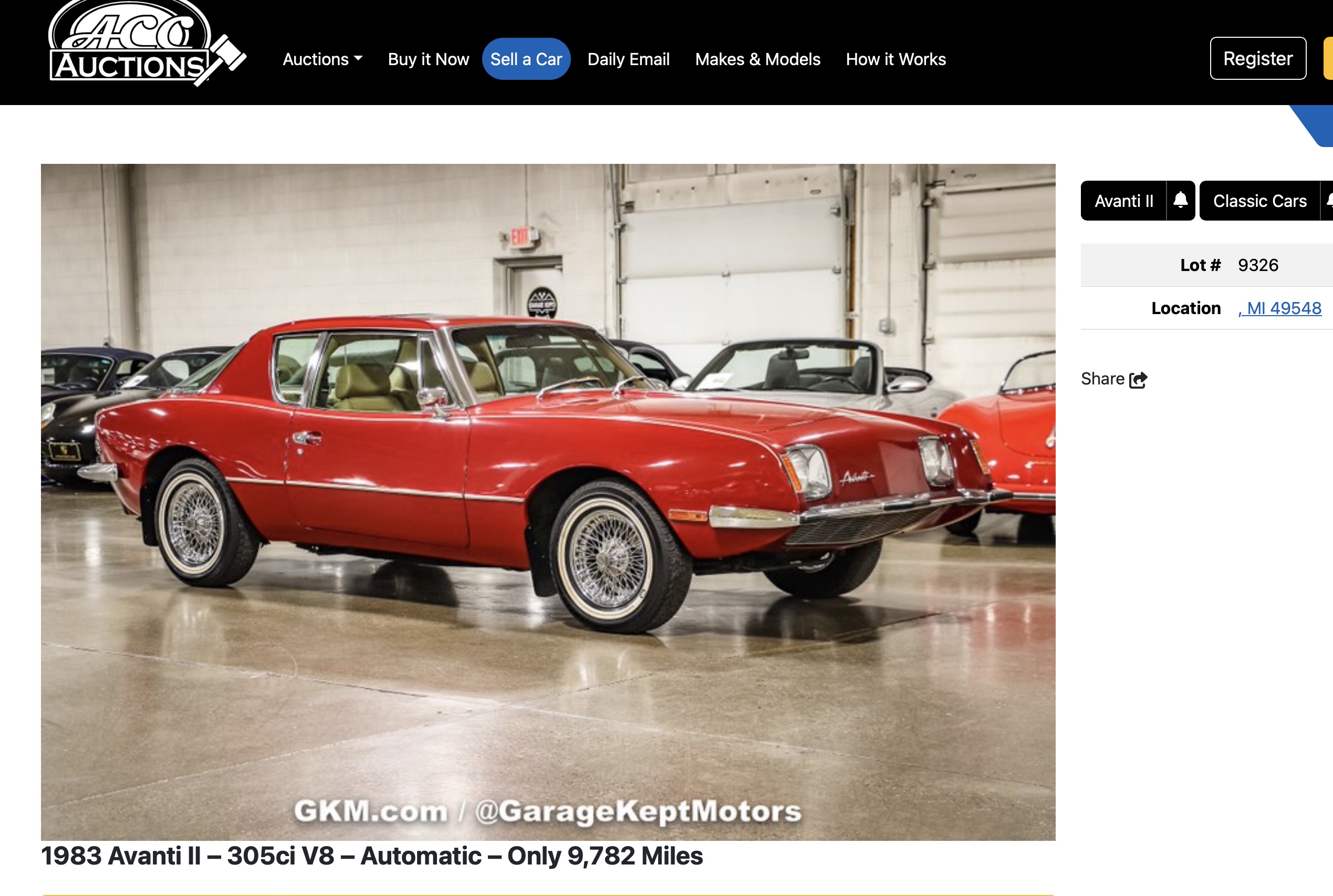Select the Classic Cars category tag
1333x896 pixels.
click(x=1260, y=201)
